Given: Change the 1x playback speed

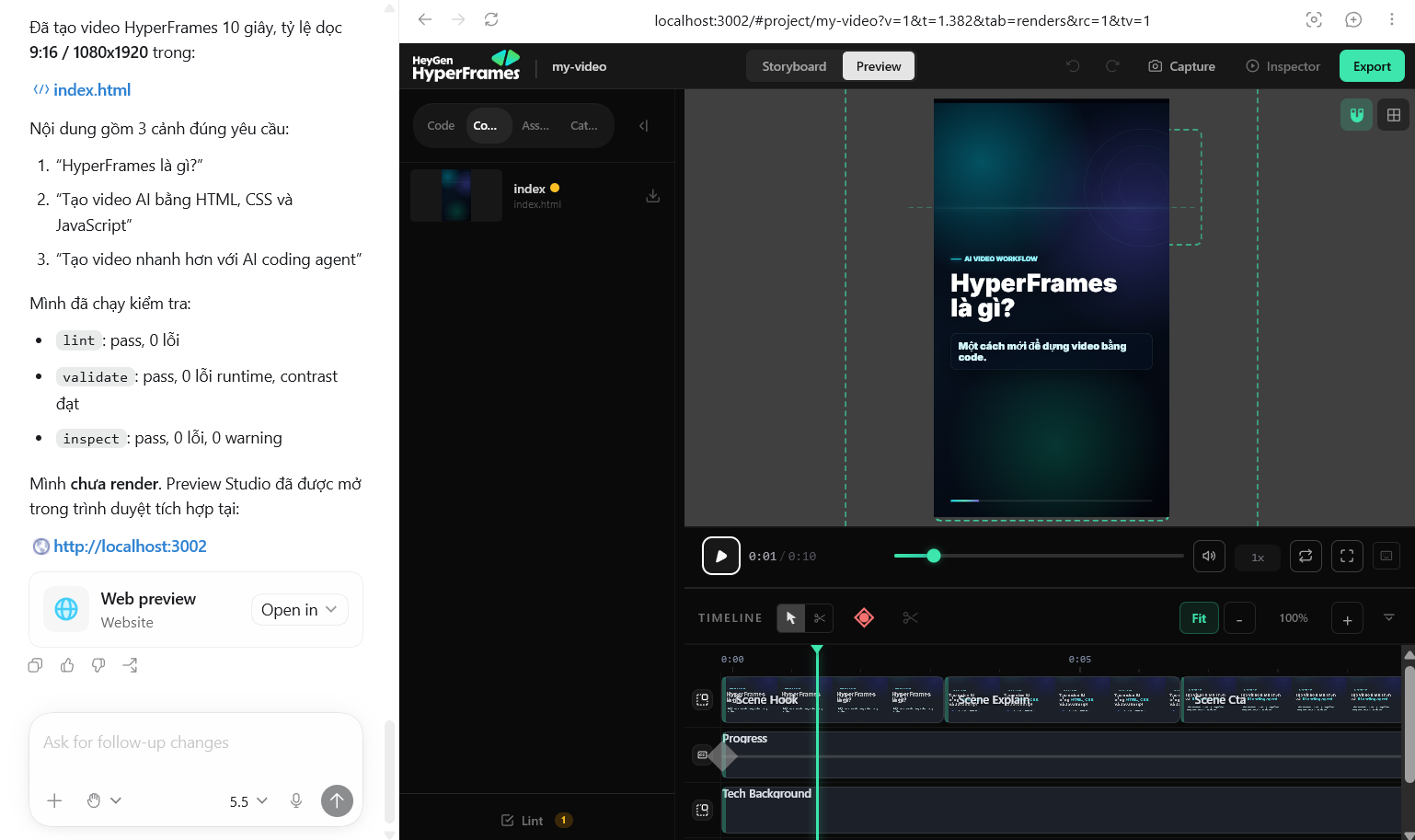Looking at the screenshot, I should tap(1258, 557).
